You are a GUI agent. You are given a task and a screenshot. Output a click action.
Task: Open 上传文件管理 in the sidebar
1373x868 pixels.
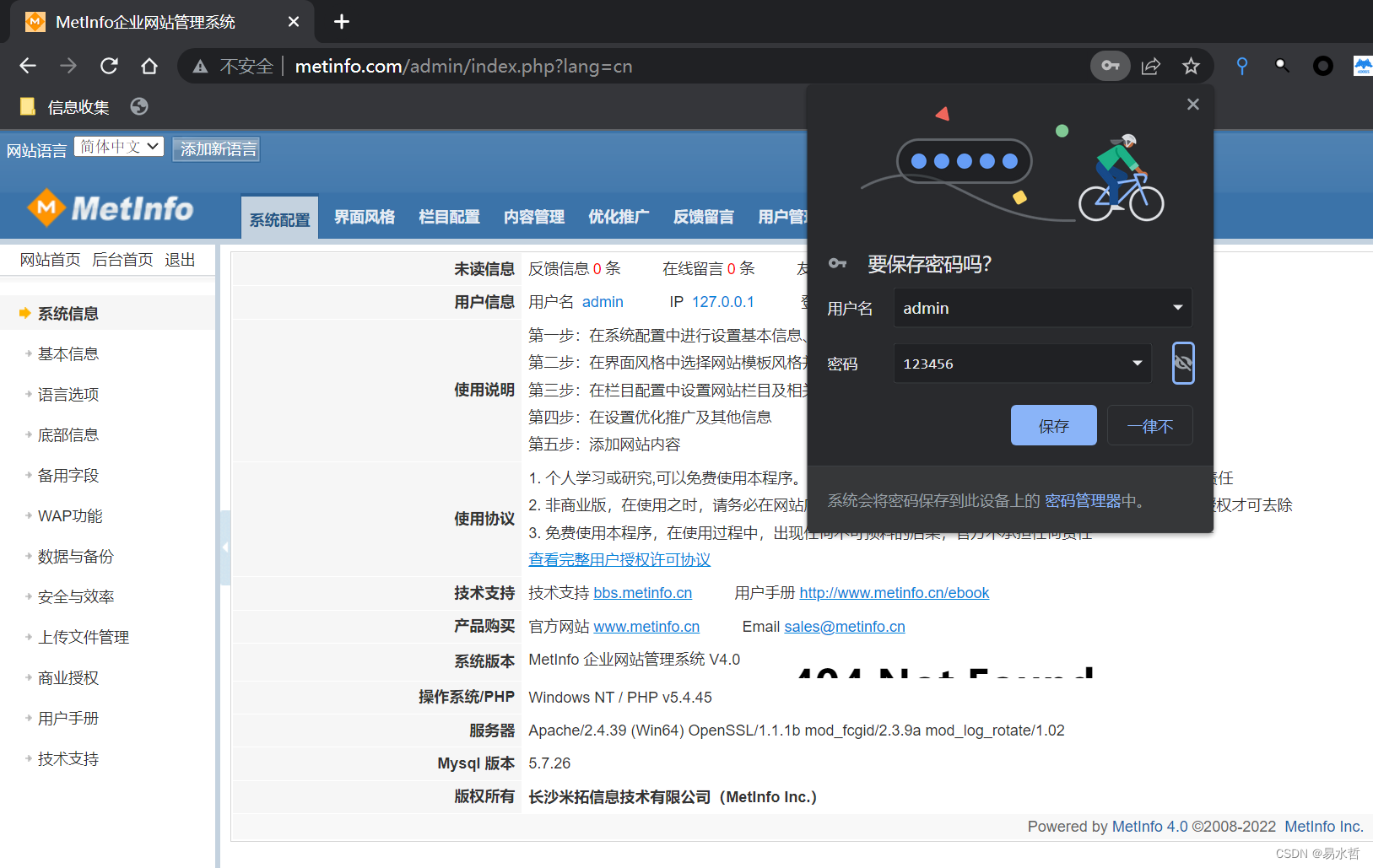click(84, 638)
